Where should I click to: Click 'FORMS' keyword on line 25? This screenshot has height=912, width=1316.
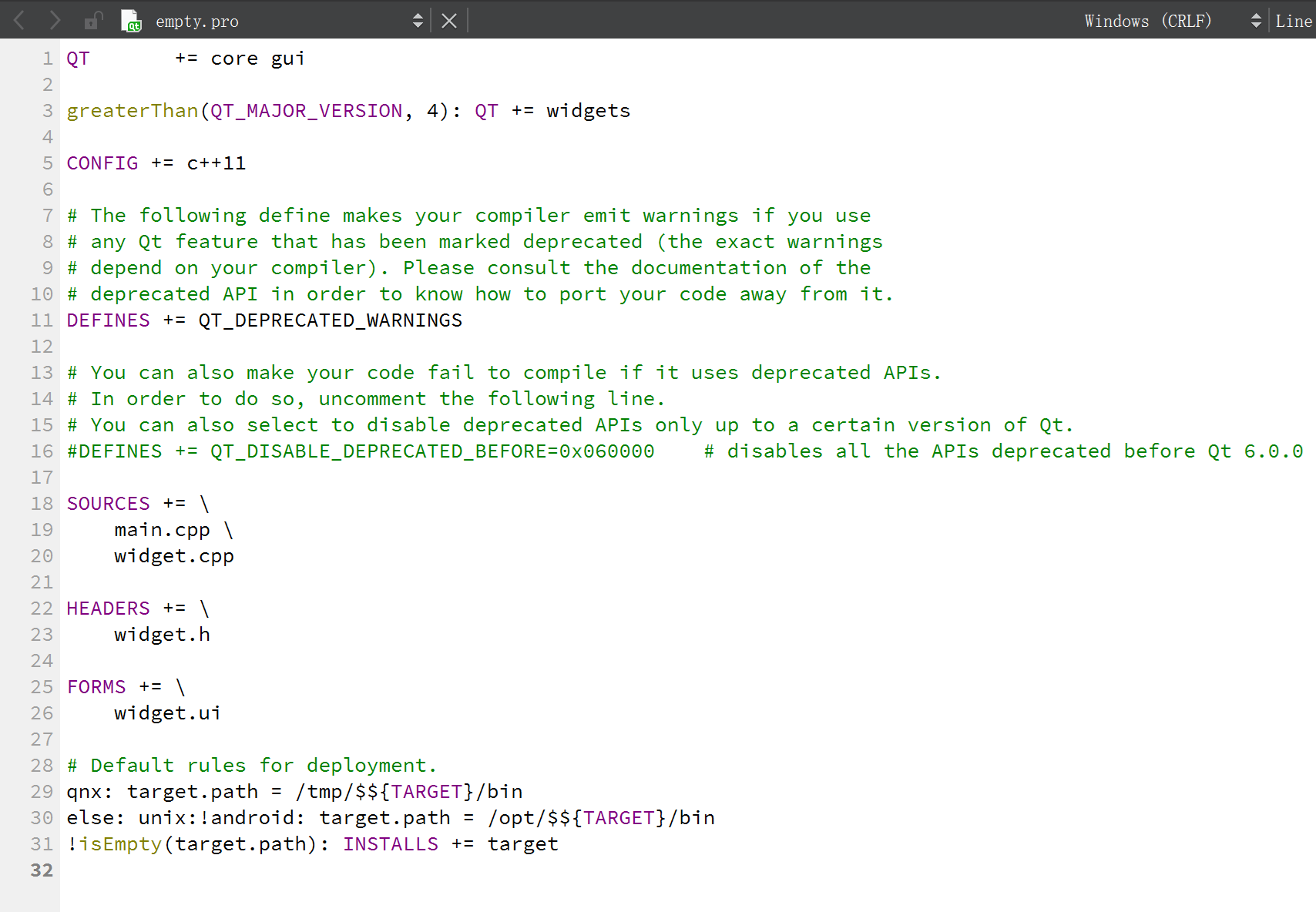96,687
